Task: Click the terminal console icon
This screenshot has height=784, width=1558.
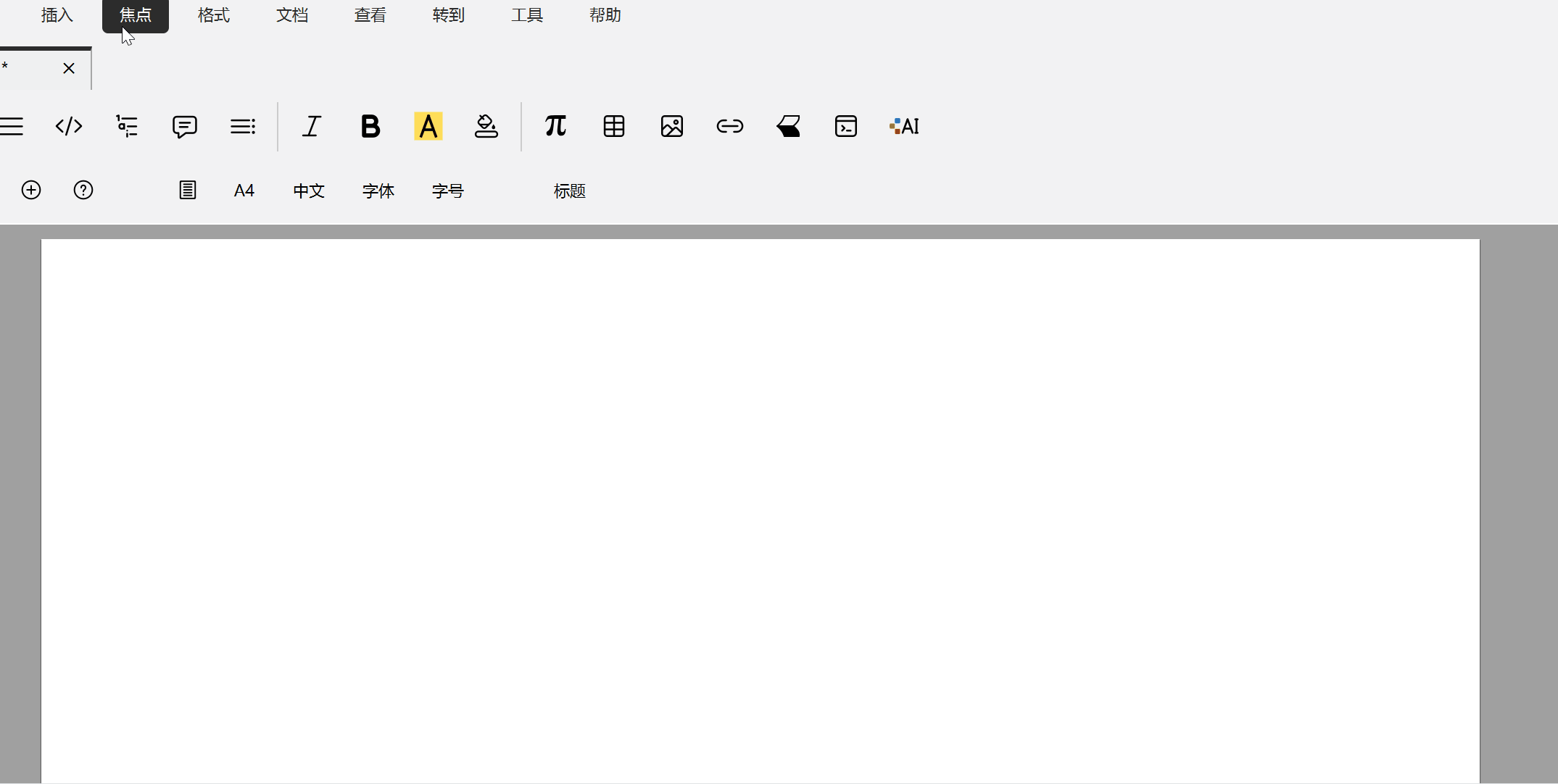Action: 846,126
